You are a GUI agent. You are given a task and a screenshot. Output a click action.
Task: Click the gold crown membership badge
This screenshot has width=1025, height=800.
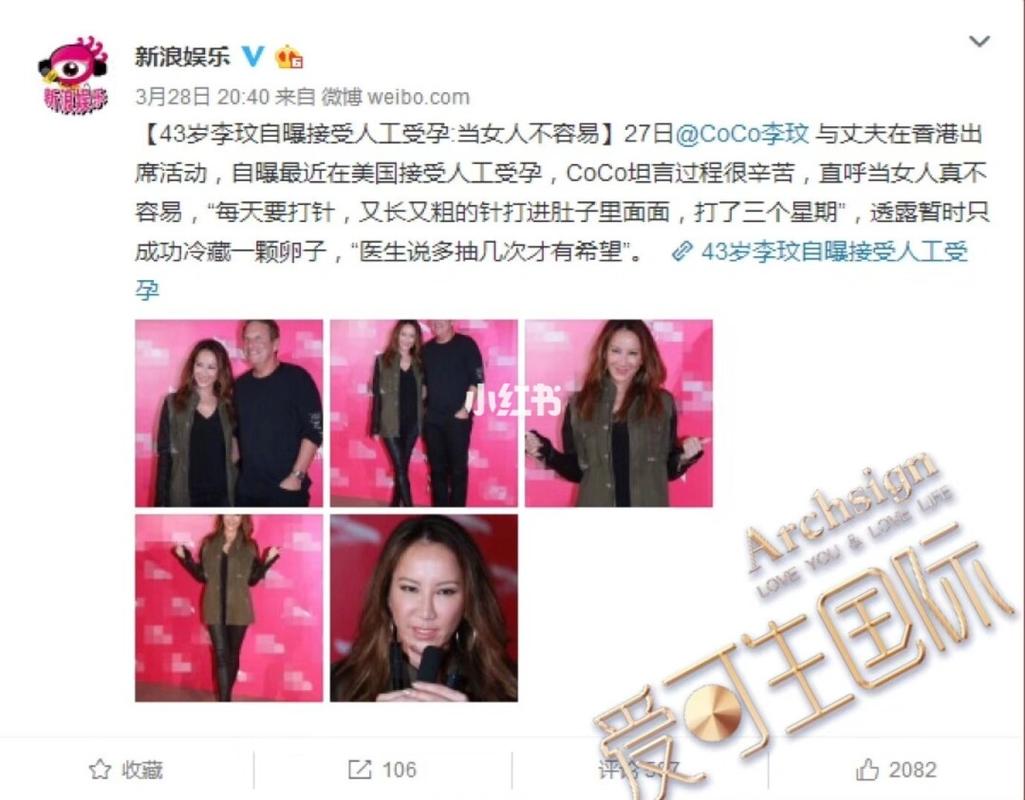[x=288, y=58]
